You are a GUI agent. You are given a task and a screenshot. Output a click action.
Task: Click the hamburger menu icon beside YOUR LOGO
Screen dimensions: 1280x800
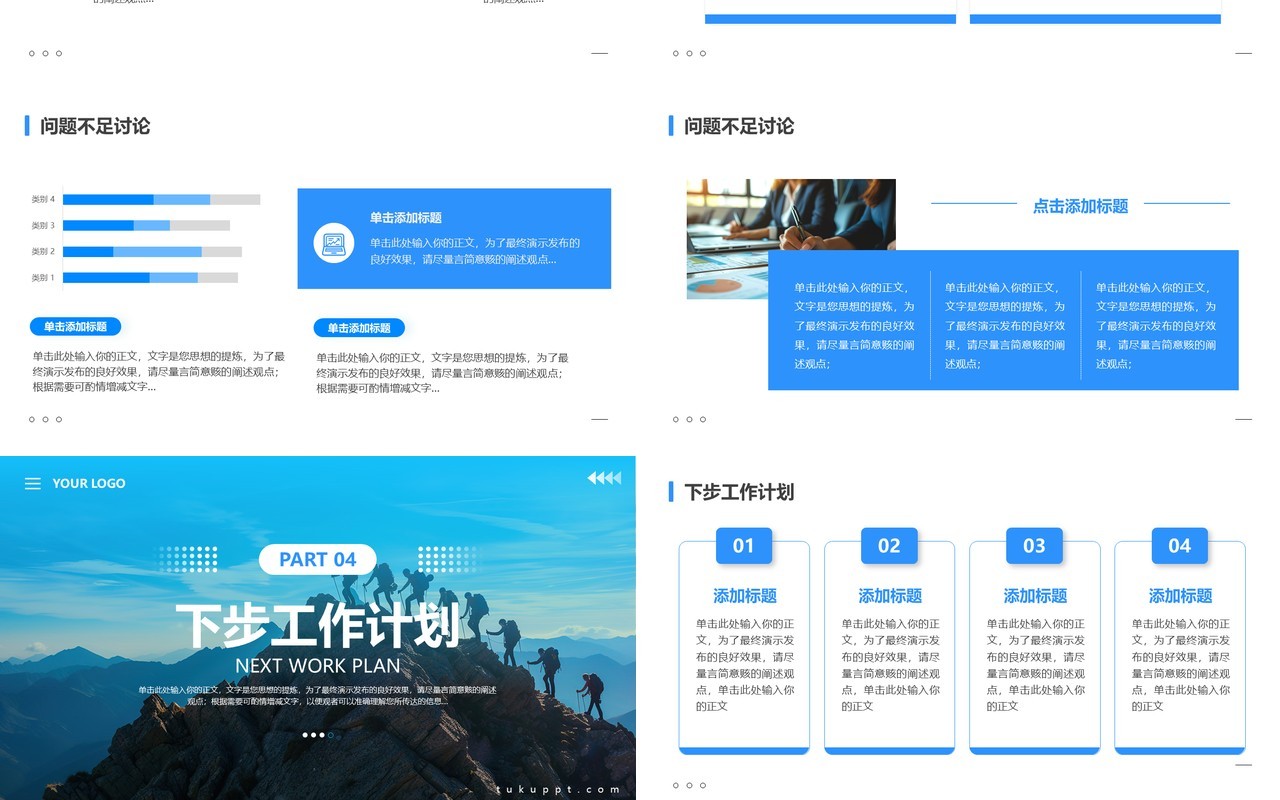coord(33,484)
